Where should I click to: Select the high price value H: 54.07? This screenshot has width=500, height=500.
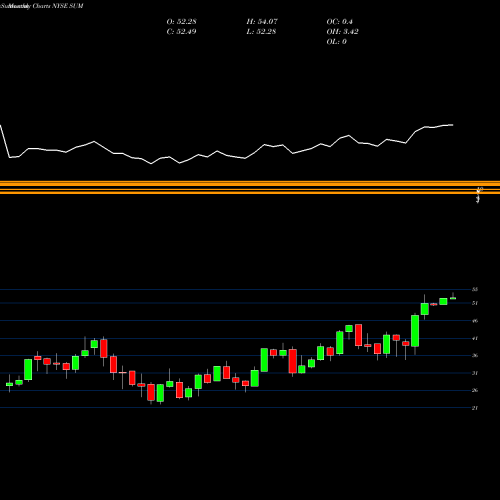pyautogui.click(x=262, y=22)
